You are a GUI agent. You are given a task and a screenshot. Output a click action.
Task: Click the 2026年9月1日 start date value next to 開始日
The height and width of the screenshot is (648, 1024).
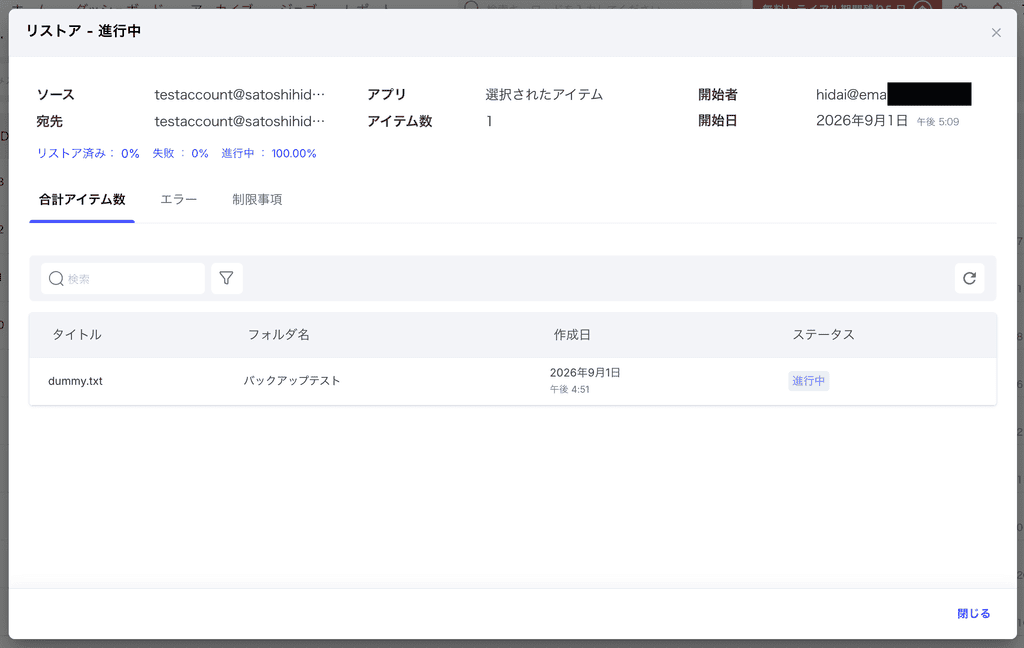point(861,121)
